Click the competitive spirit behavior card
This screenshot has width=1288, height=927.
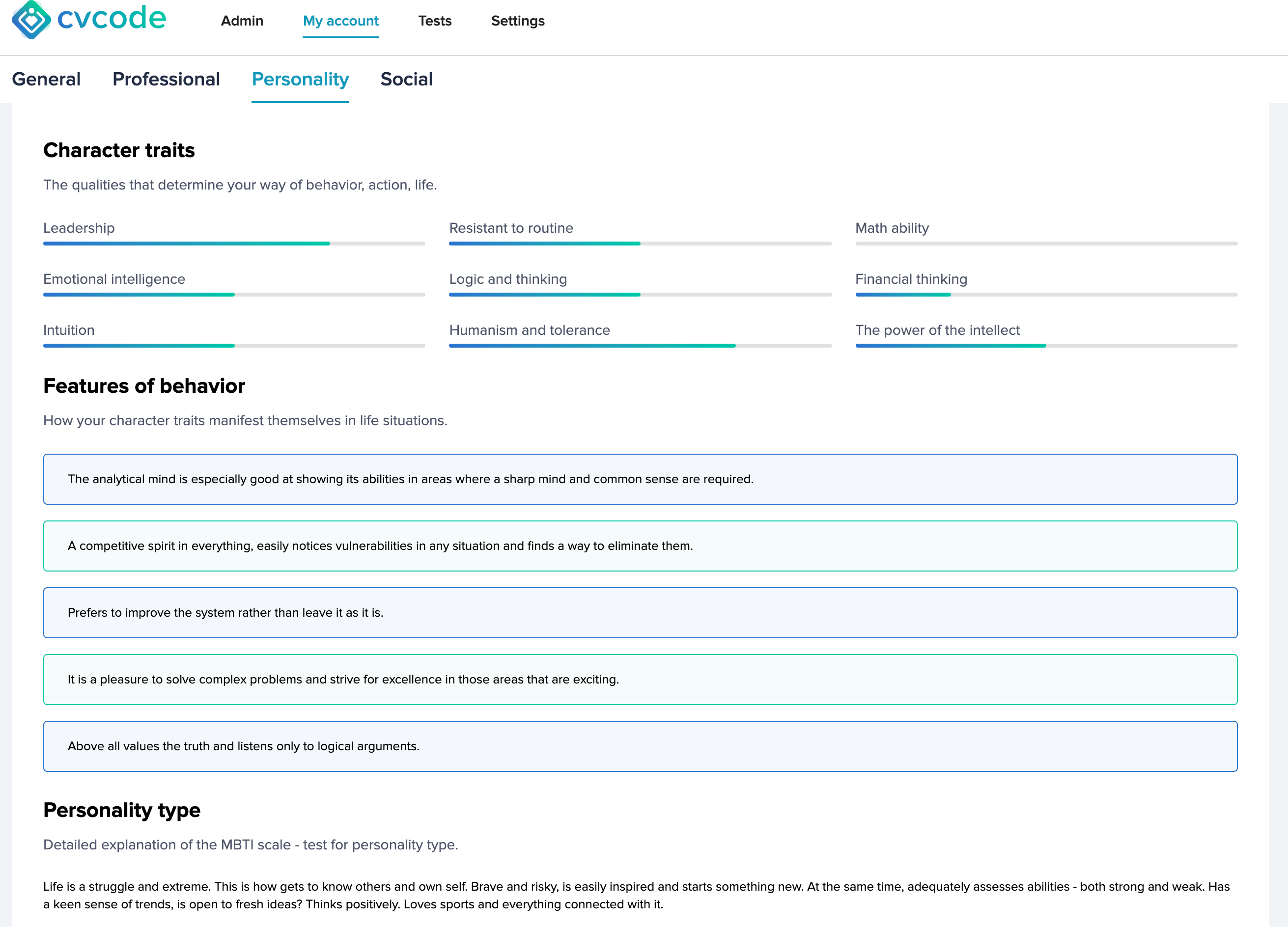640,545
